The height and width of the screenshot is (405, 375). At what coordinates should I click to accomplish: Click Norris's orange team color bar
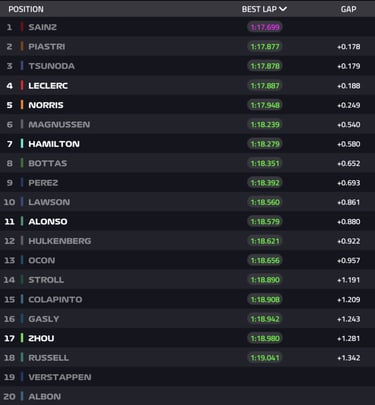coord(22,105)
